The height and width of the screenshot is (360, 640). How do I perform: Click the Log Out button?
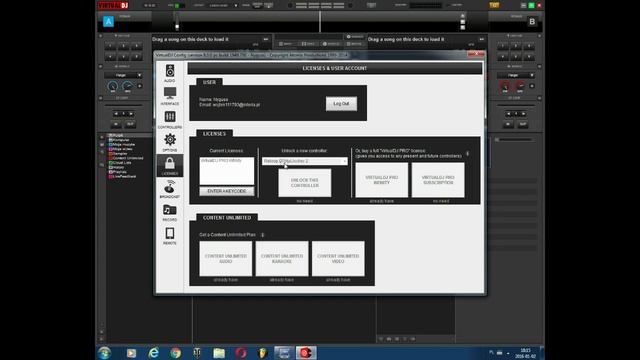(x=341, y=104)
